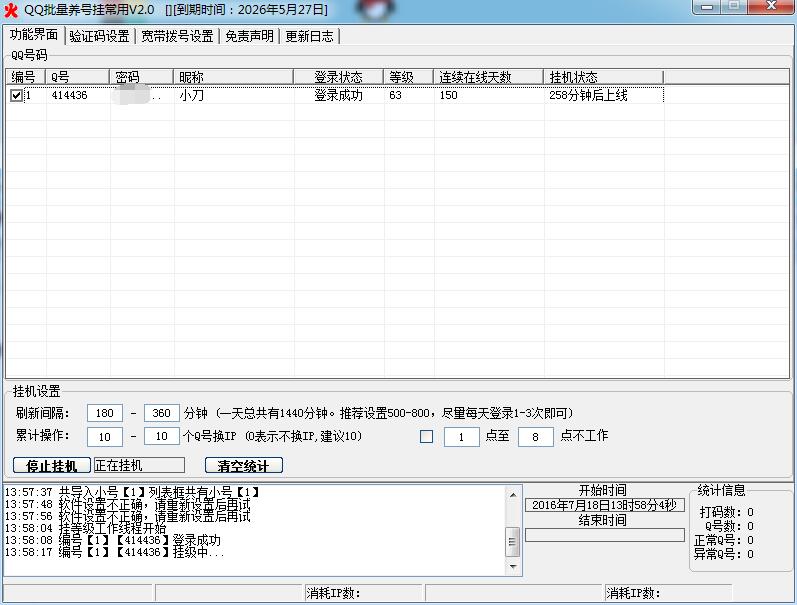The width and height of the screenshot is (797, 605).
Task: Click the empty 结束时间 field
Action: coord(605,535)
